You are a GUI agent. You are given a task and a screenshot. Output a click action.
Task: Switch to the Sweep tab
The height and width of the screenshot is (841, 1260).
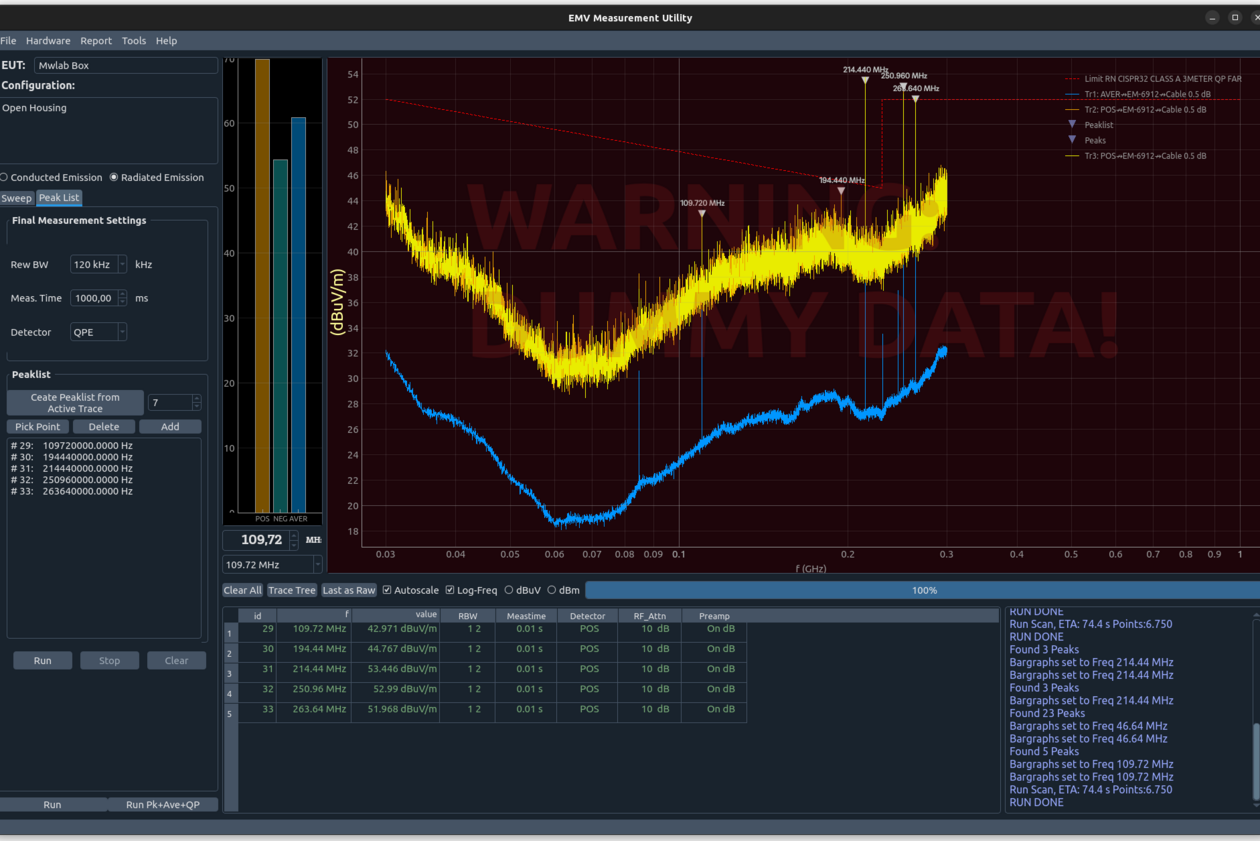point(16,198)
